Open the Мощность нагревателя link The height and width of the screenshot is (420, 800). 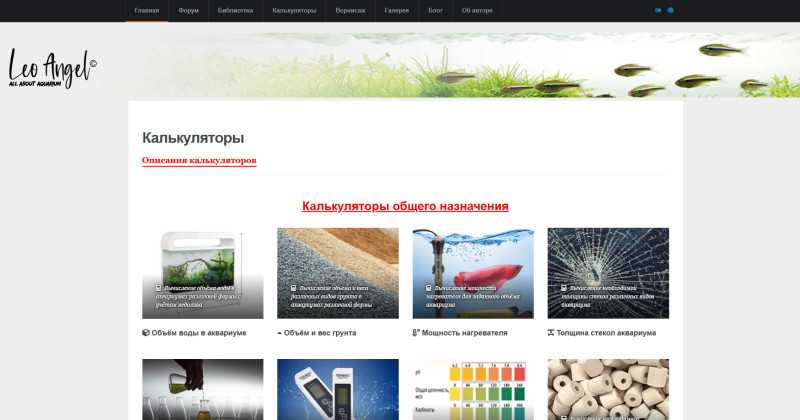[x=464, y=333]
